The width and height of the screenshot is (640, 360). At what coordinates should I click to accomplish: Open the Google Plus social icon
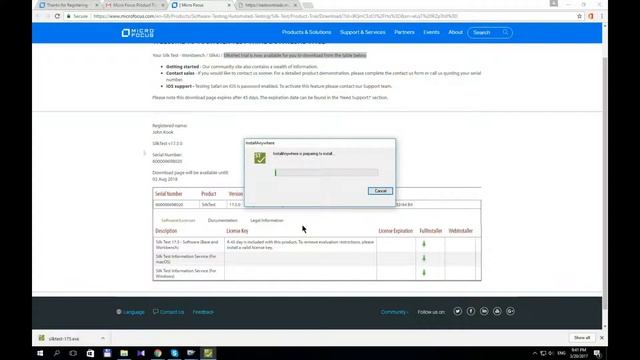point(510,311)
